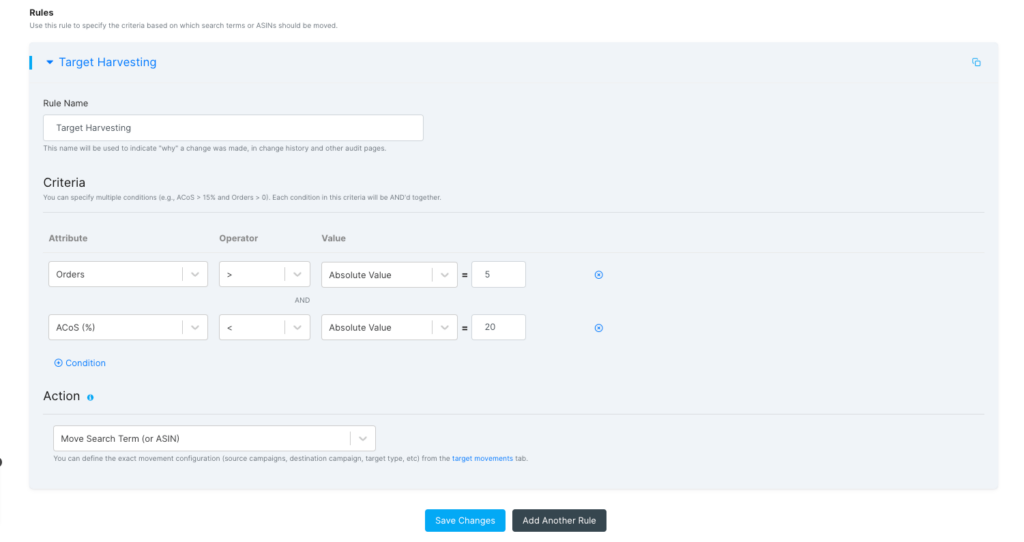1024x542 pixels.
Task: Click the Action heading text
Action: click(x=61, y=396)
